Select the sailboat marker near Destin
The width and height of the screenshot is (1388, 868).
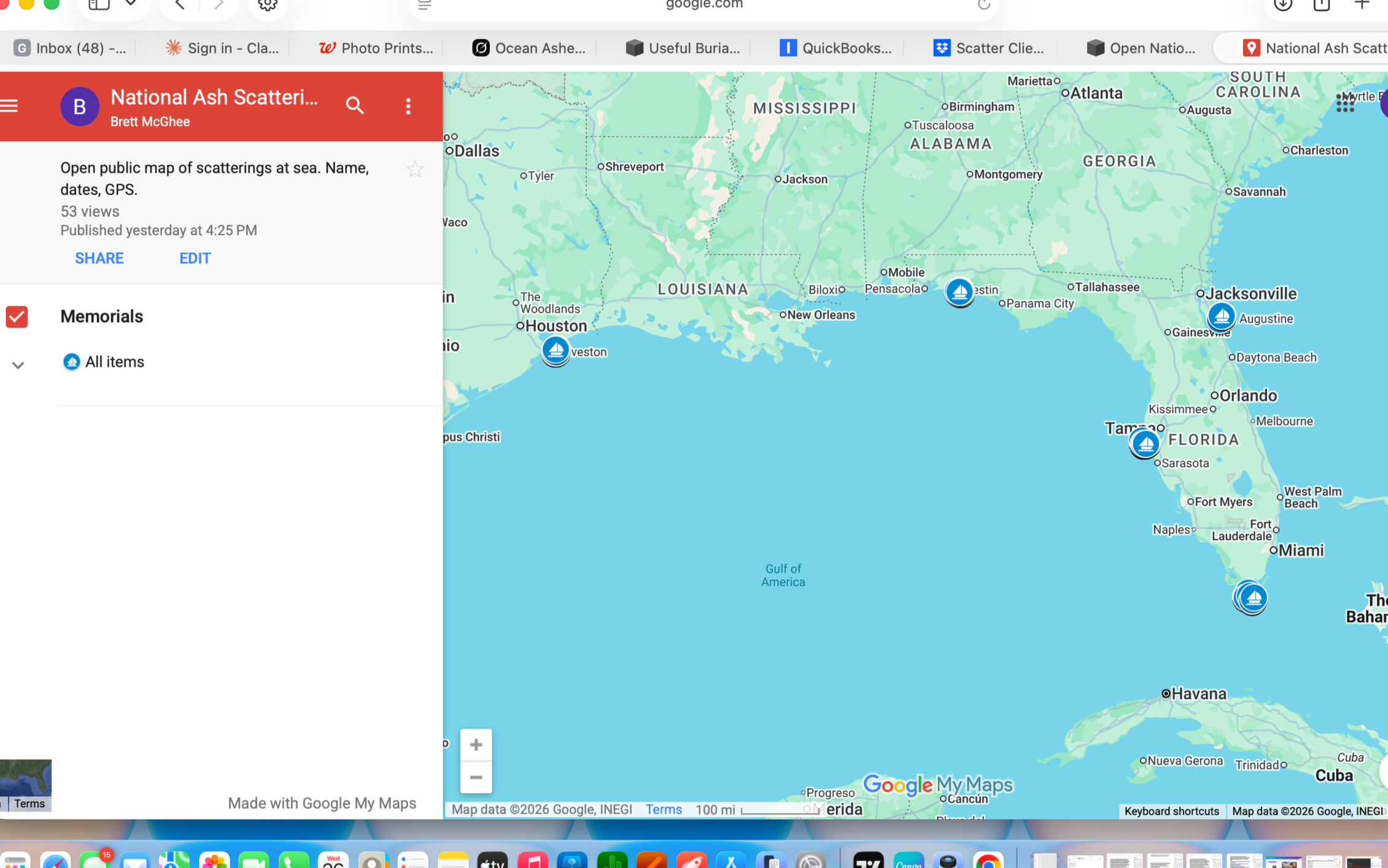[x=960, y=292]
